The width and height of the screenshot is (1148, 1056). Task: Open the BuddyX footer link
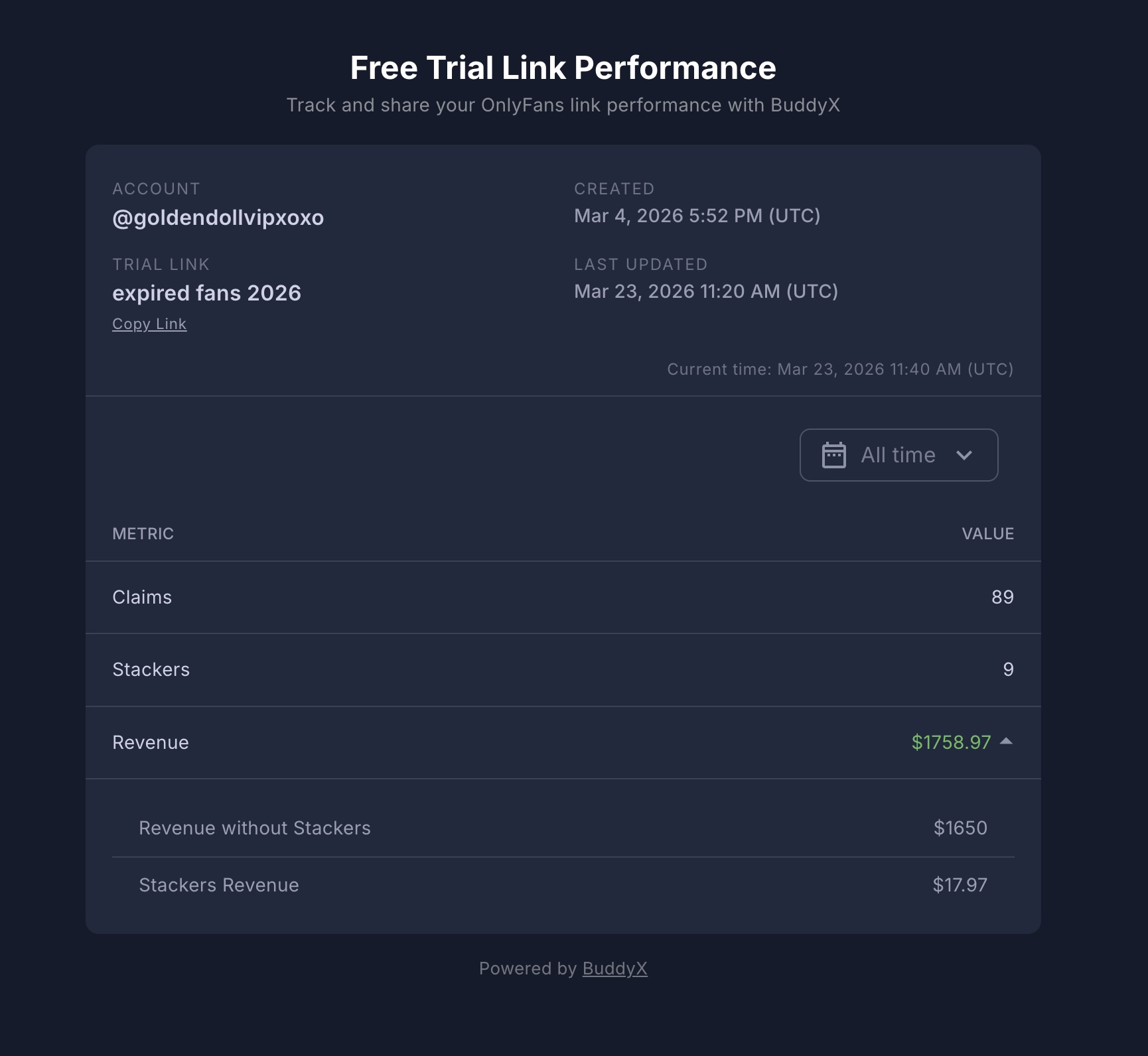click(x=614, y=968)
